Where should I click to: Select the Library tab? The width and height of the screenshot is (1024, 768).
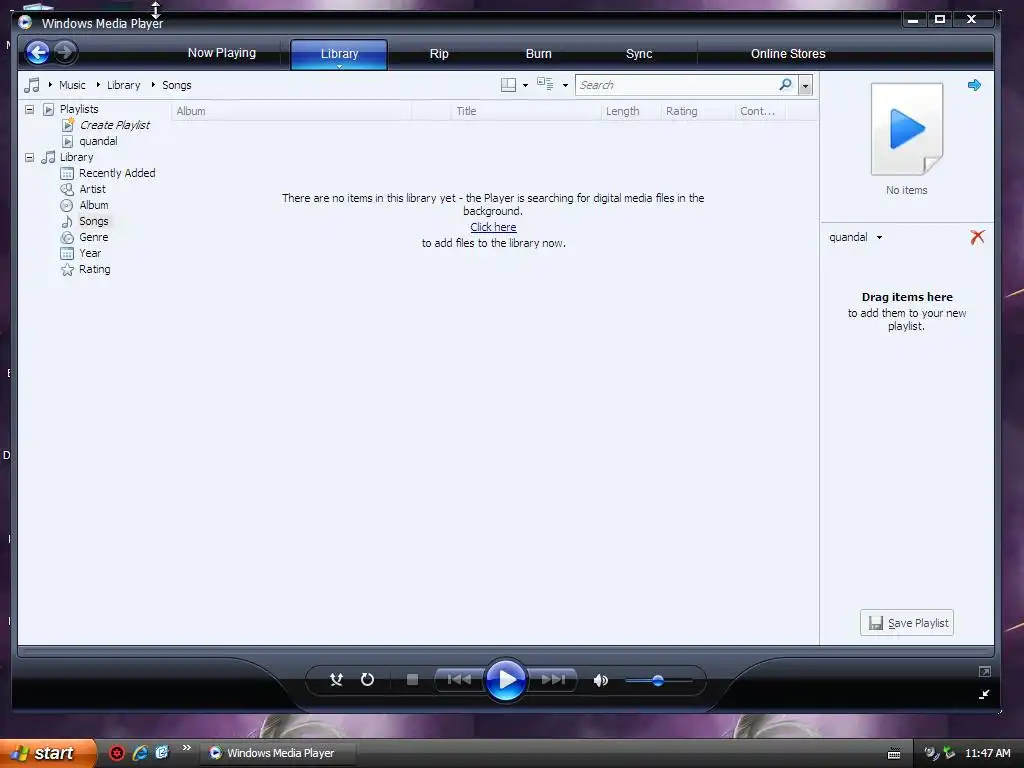339,54
